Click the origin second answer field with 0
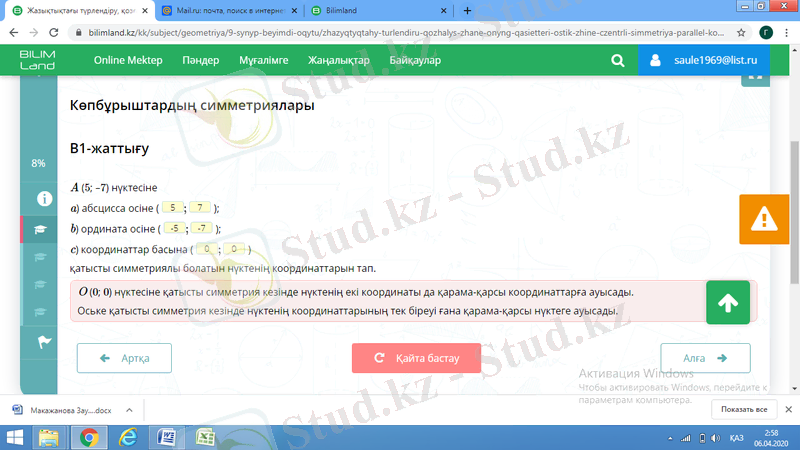The width and height of the screenshot is (800, 450). tap(234, 249)
